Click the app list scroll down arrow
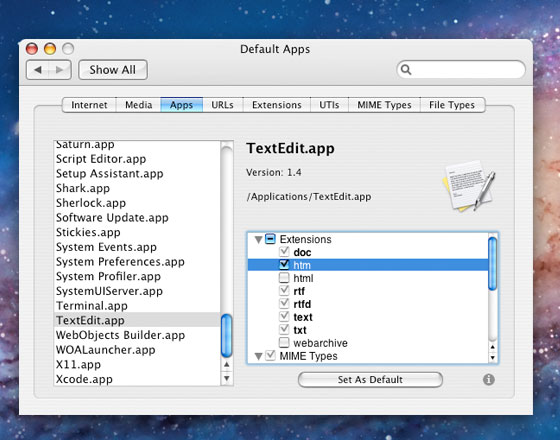Image resolution: width=560 pixels, height=440 pixels. pyautogui.click(x=226, y=378)
